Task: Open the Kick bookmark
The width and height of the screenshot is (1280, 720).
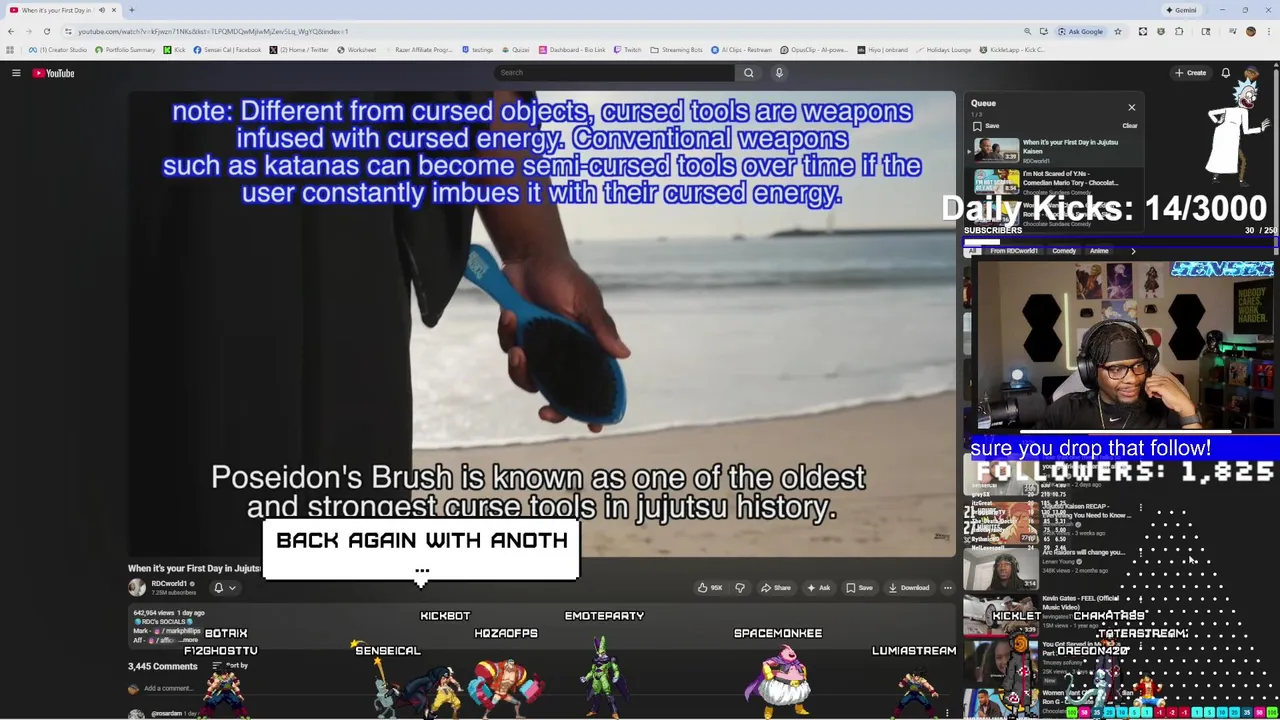Action: [175, 50]
